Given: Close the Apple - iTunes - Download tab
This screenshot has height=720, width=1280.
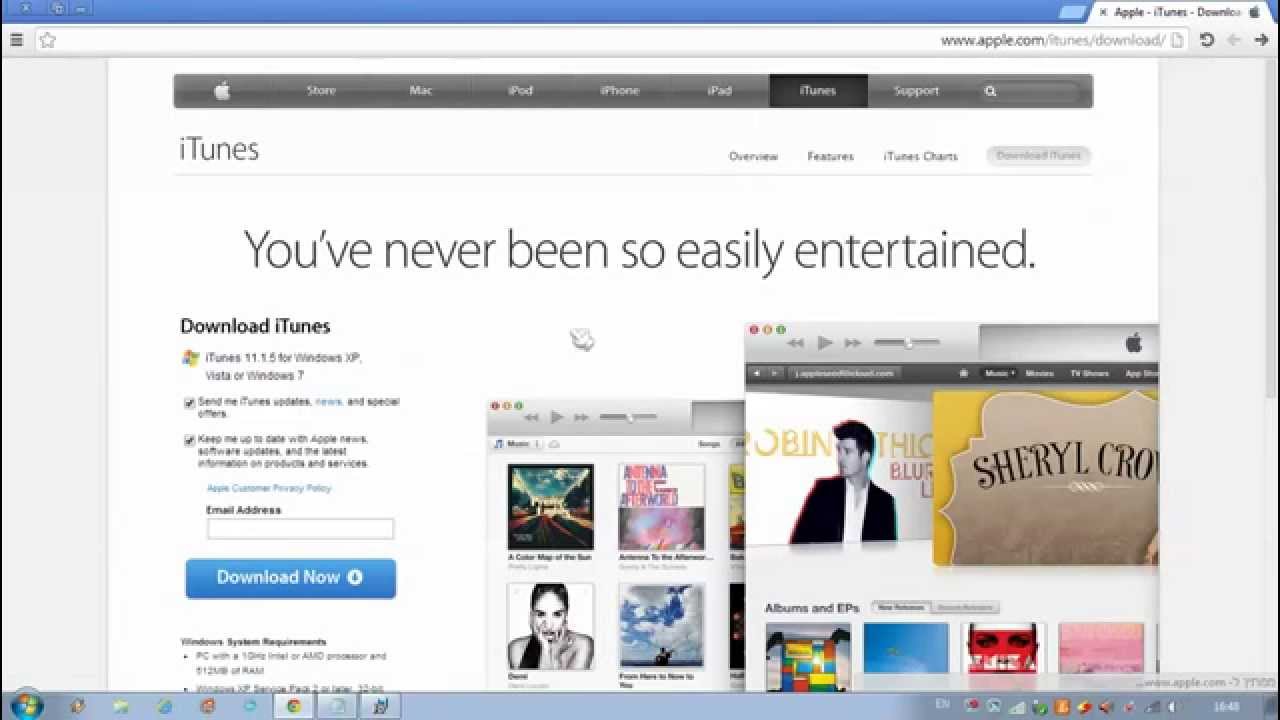Looking at the screenshot, I should (x=1103, y=12).
